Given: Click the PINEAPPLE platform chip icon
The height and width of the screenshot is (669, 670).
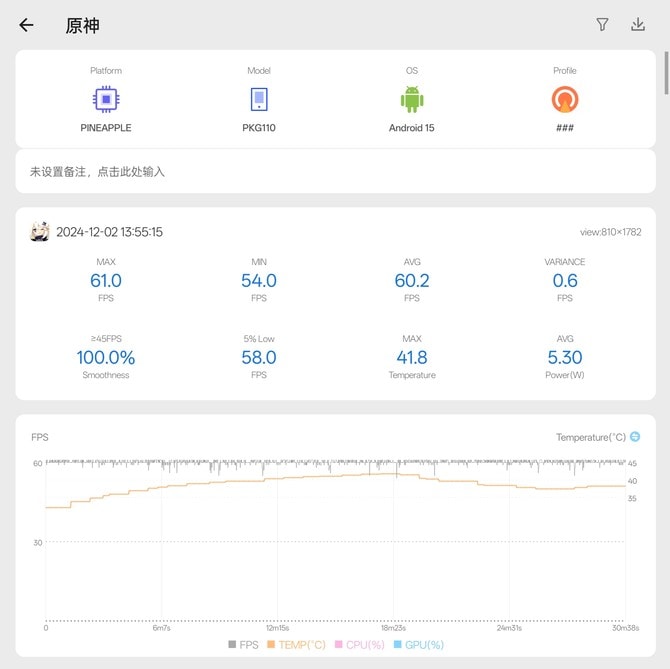Looking at the screenshot, I should pos(106,99).
